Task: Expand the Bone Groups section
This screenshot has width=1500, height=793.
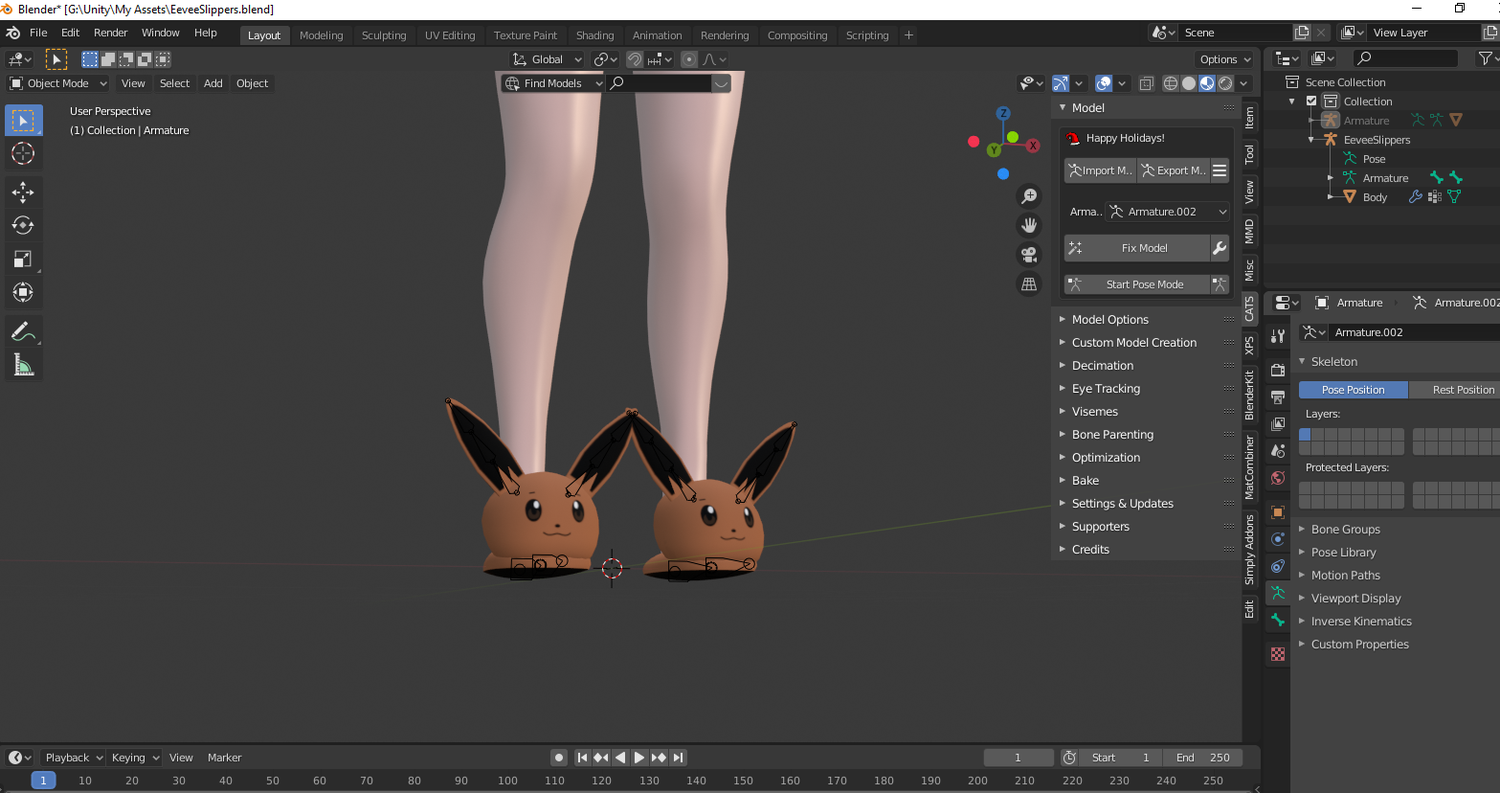Action: (1344, 529)
